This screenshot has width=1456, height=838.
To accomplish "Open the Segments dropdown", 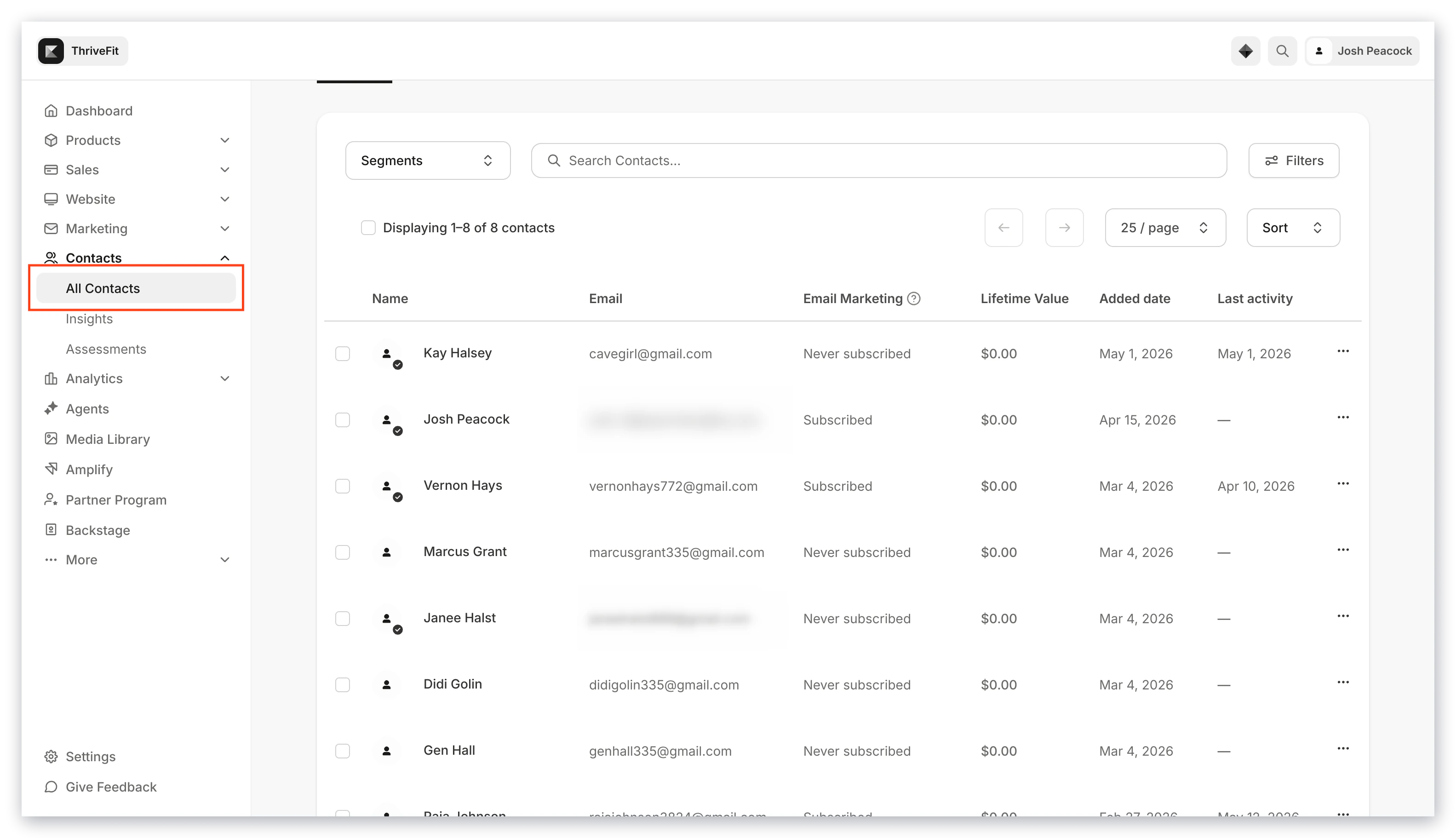I will (x=427, y=161).
